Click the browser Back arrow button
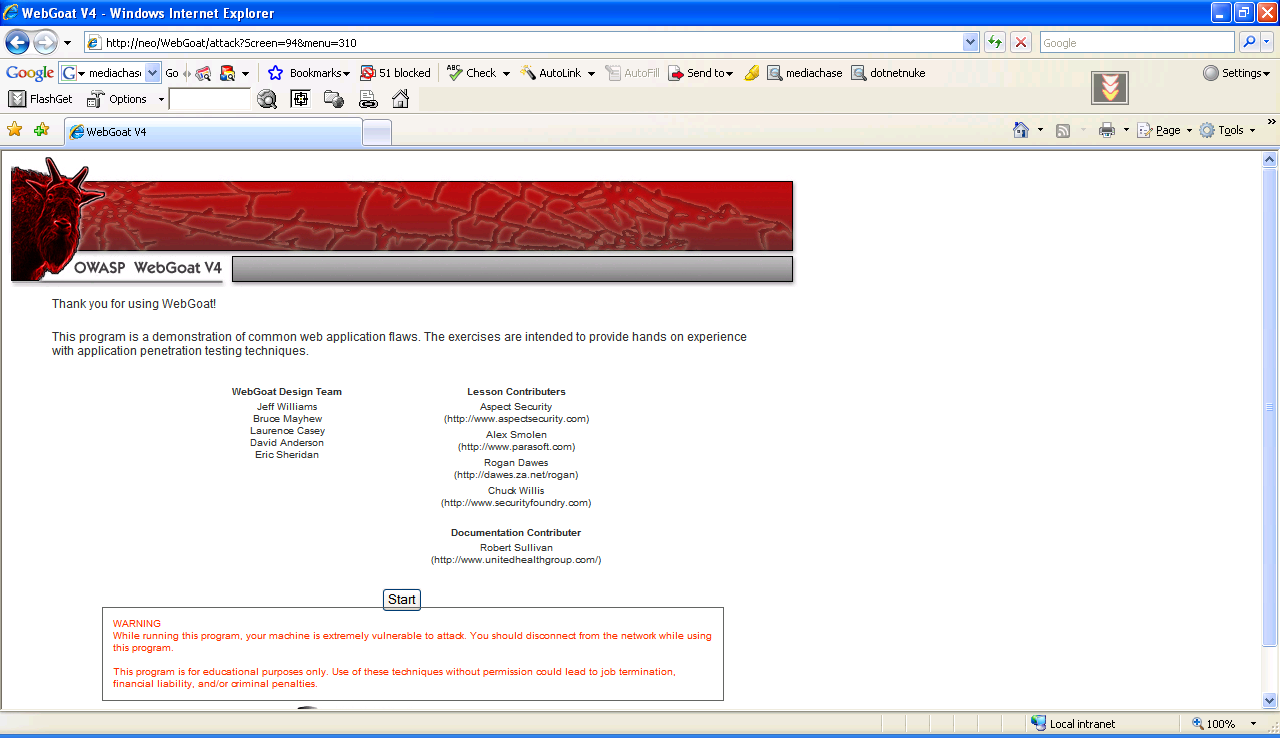Viewport: 1280px width, 738px height. click(17, 43)
